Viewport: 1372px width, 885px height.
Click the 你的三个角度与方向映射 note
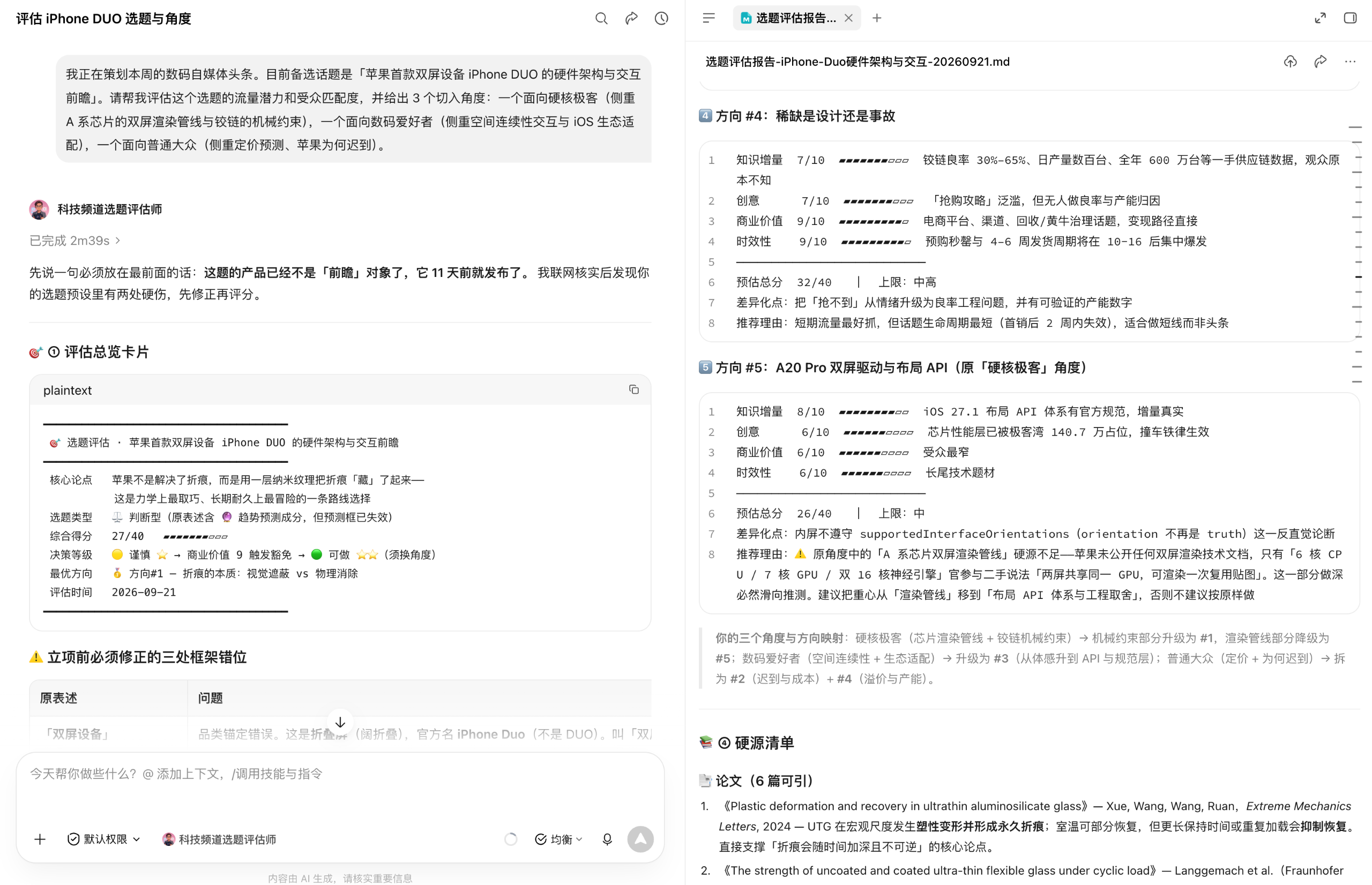pos(1031,658)
